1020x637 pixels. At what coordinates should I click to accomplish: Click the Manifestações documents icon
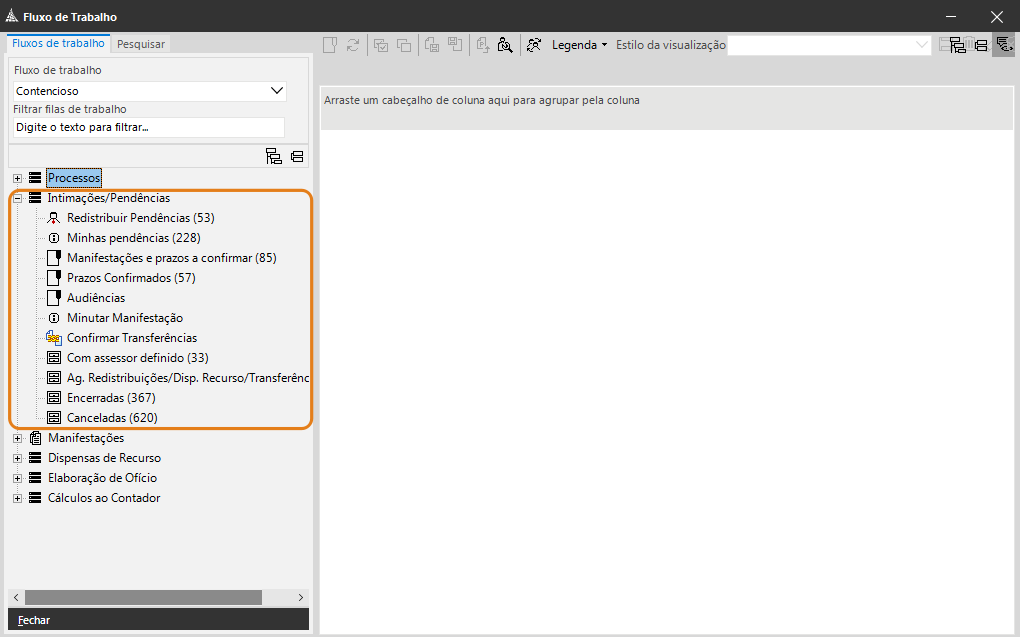[36, 438]
